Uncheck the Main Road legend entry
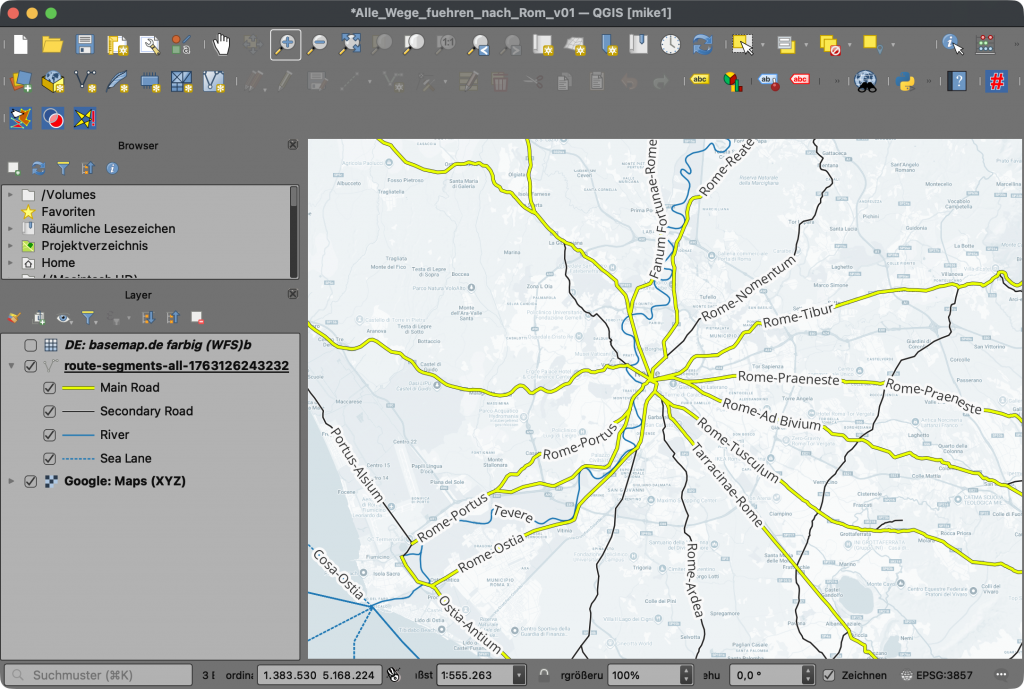This screenshot has width=1024, height=689. coord(49,388)
